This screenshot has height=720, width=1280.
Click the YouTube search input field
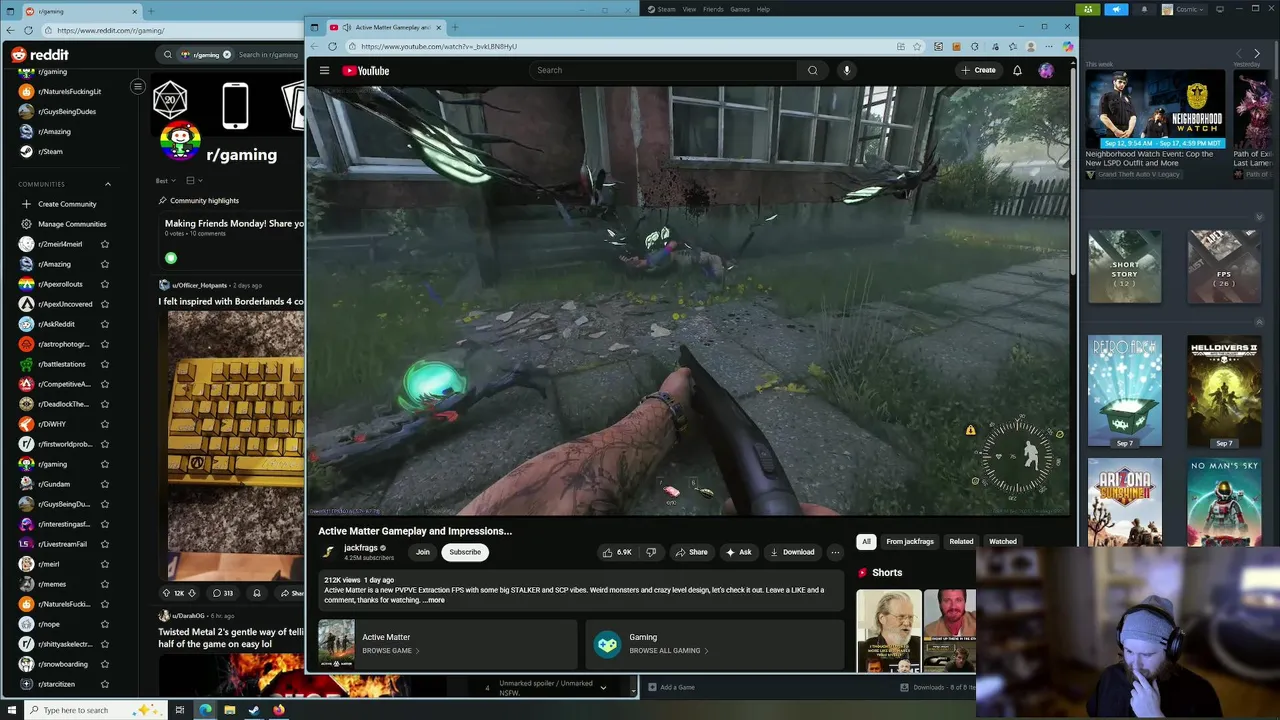tap(664, 70)
